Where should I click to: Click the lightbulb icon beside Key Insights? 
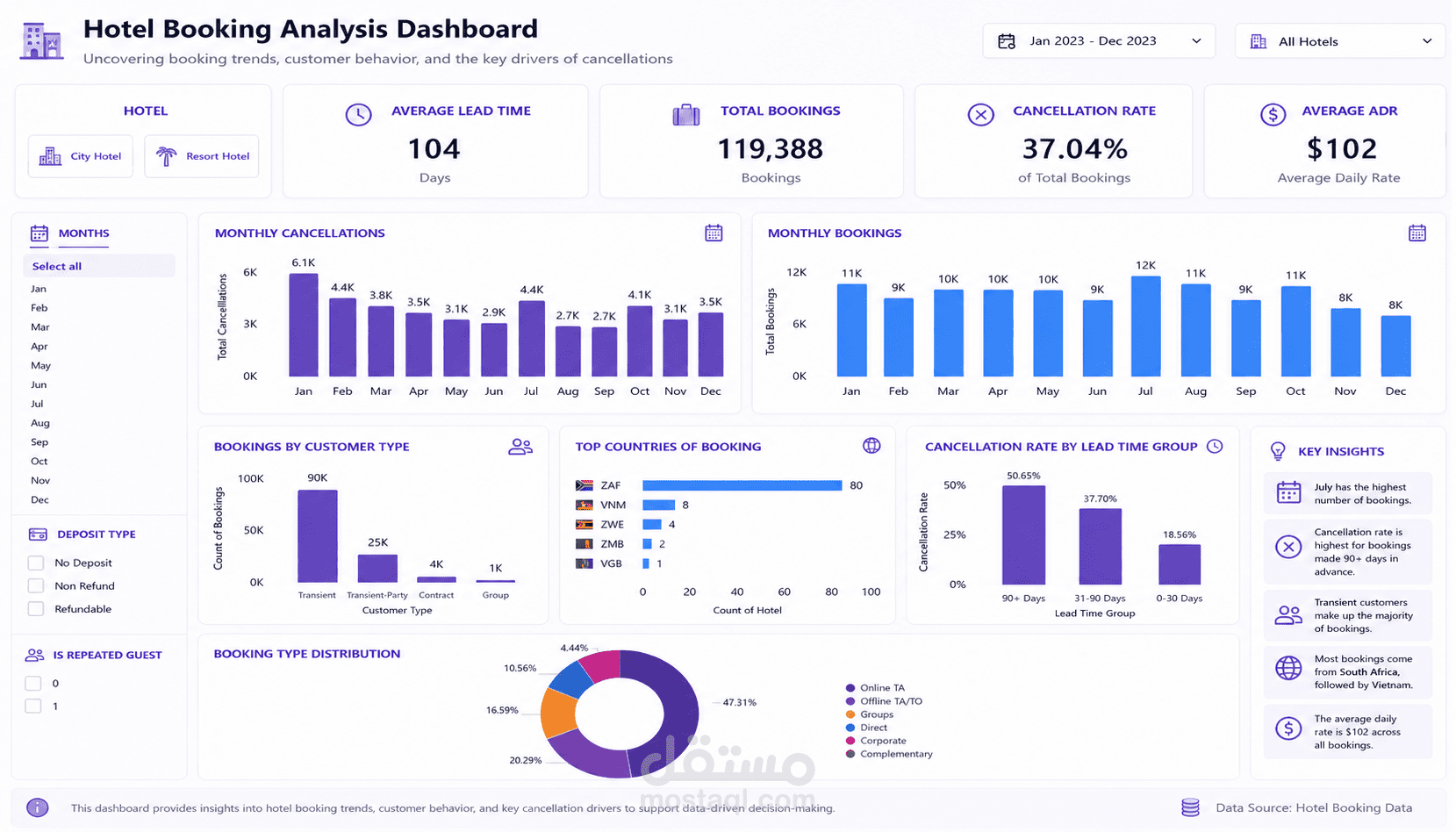point(1279,451)
